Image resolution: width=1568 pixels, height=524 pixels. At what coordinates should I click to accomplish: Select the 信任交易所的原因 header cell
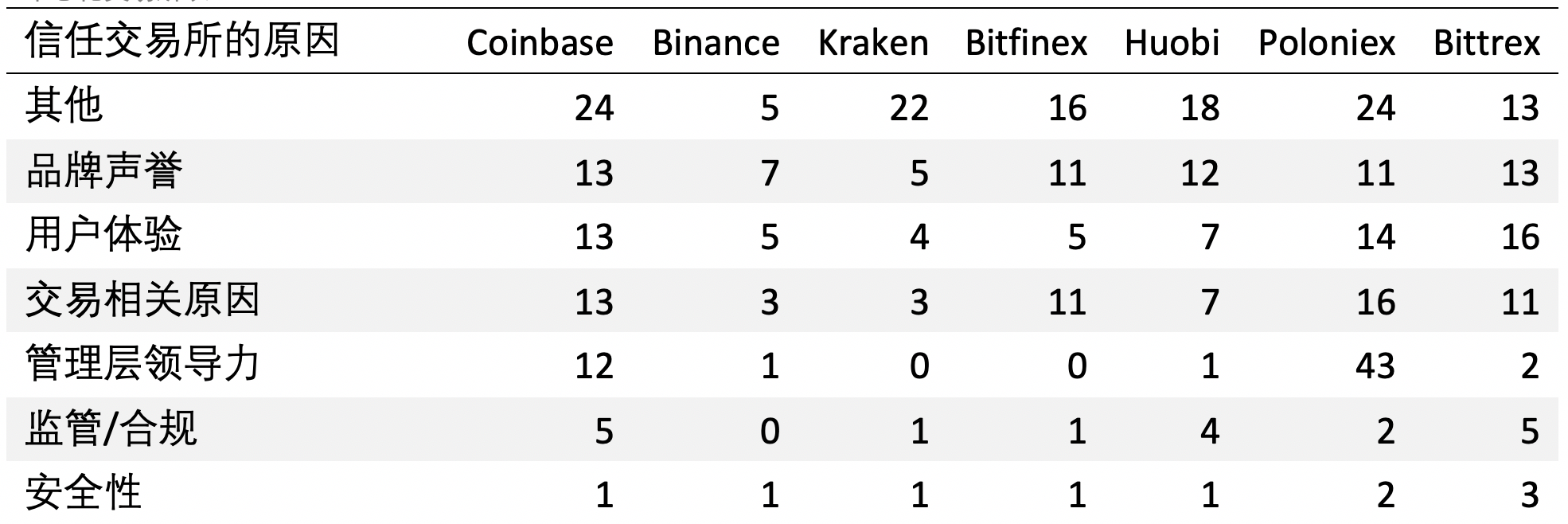pyautogui.click(x=182, y=41)
